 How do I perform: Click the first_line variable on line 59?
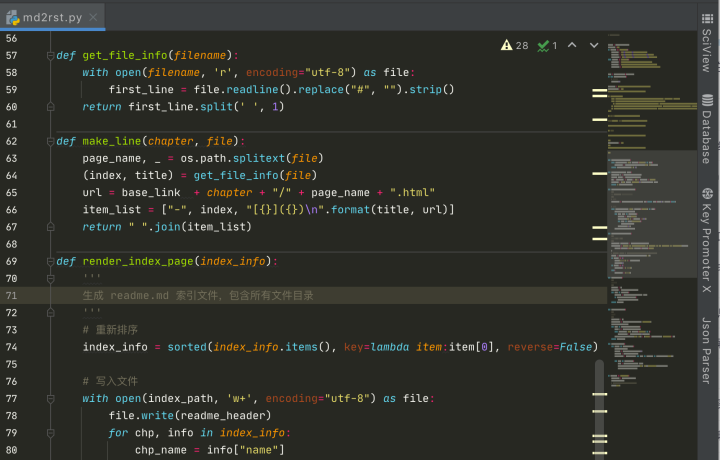(141, 90)
